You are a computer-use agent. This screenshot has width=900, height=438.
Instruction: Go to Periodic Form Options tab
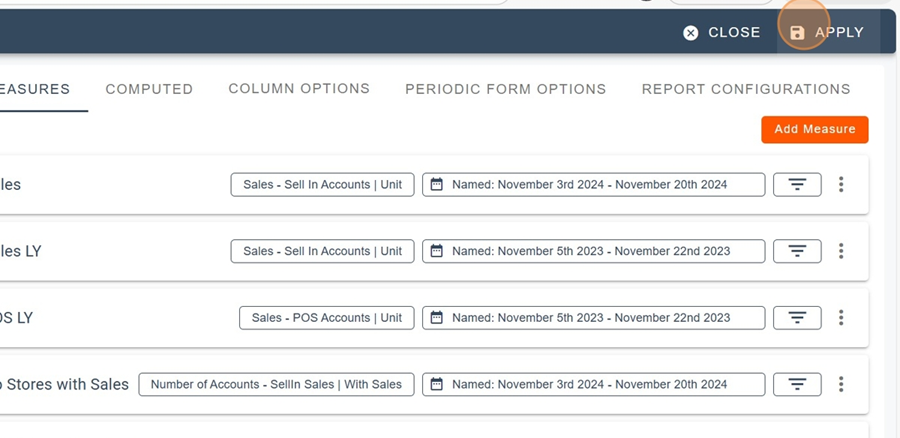505,89
